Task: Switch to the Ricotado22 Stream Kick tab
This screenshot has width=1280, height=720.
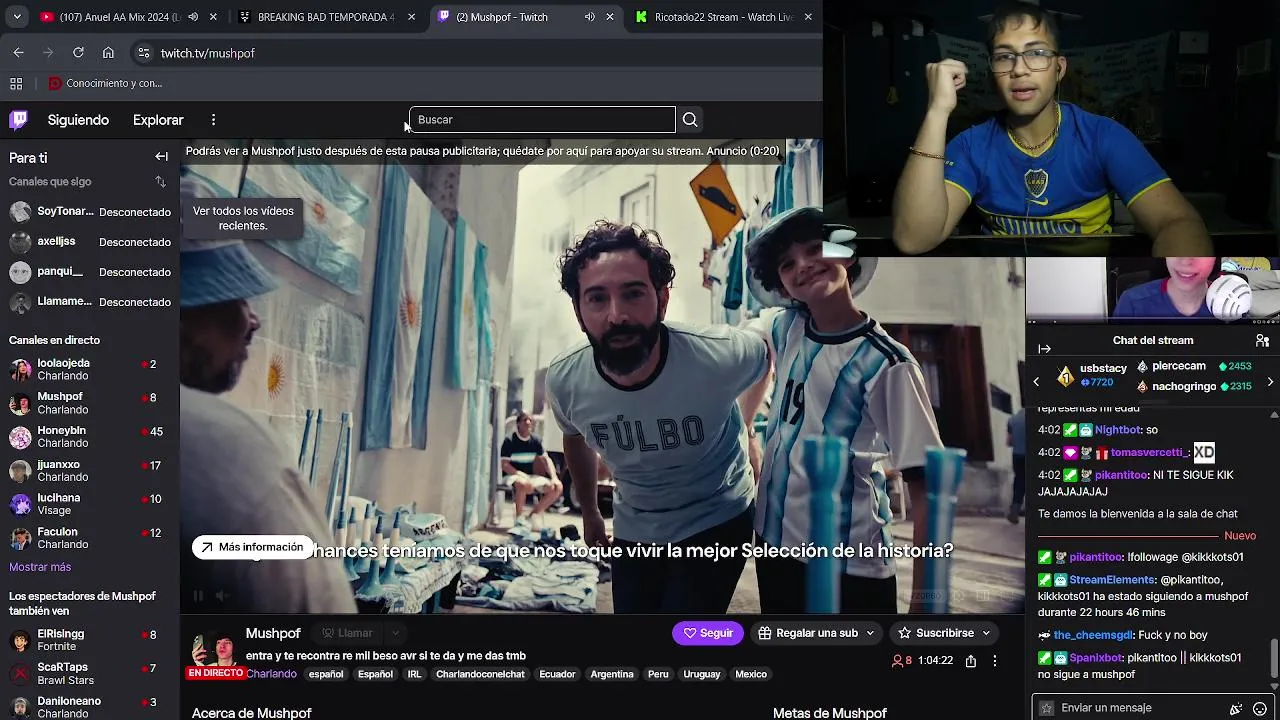Action: pos(723,17)
